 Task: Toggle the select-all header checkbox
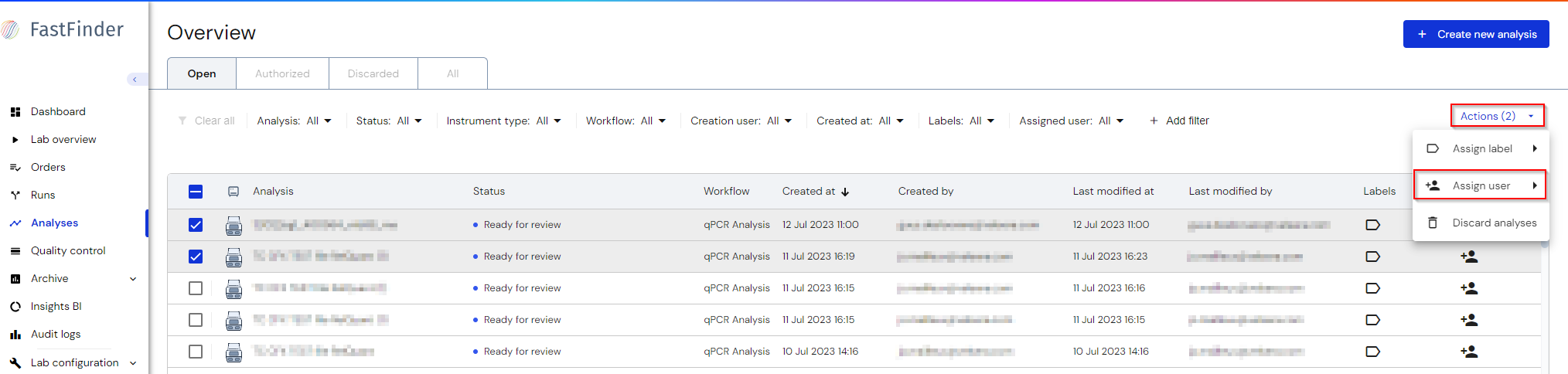196,192
